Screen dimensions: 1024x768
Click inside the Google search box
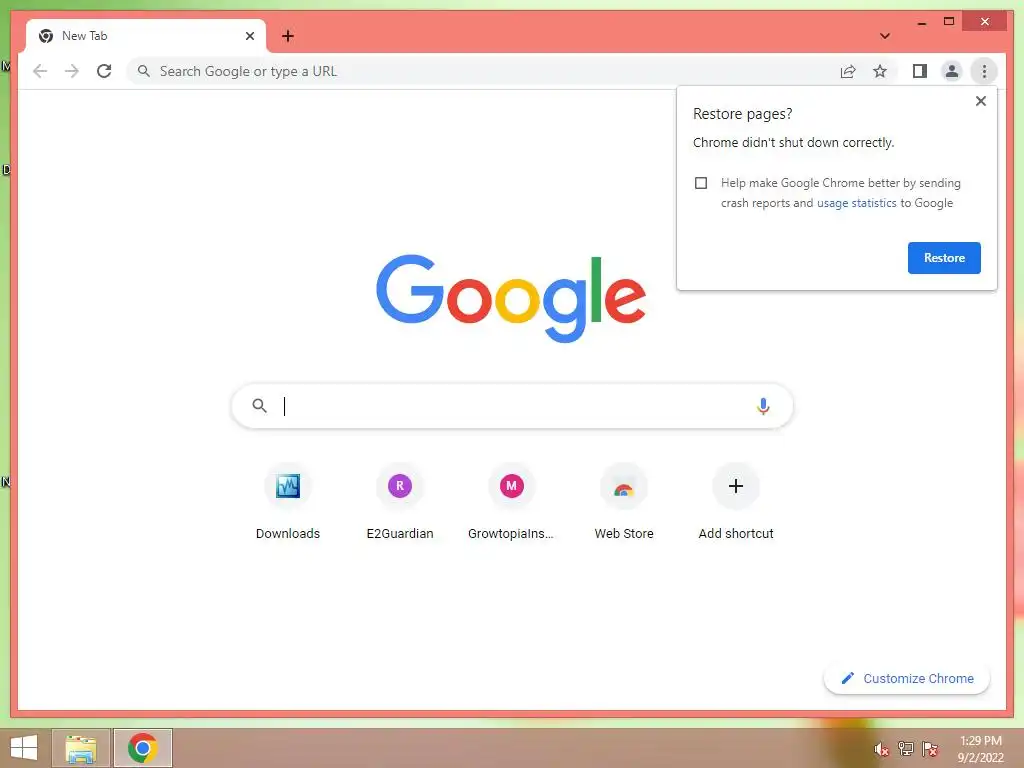coord(512,406)
